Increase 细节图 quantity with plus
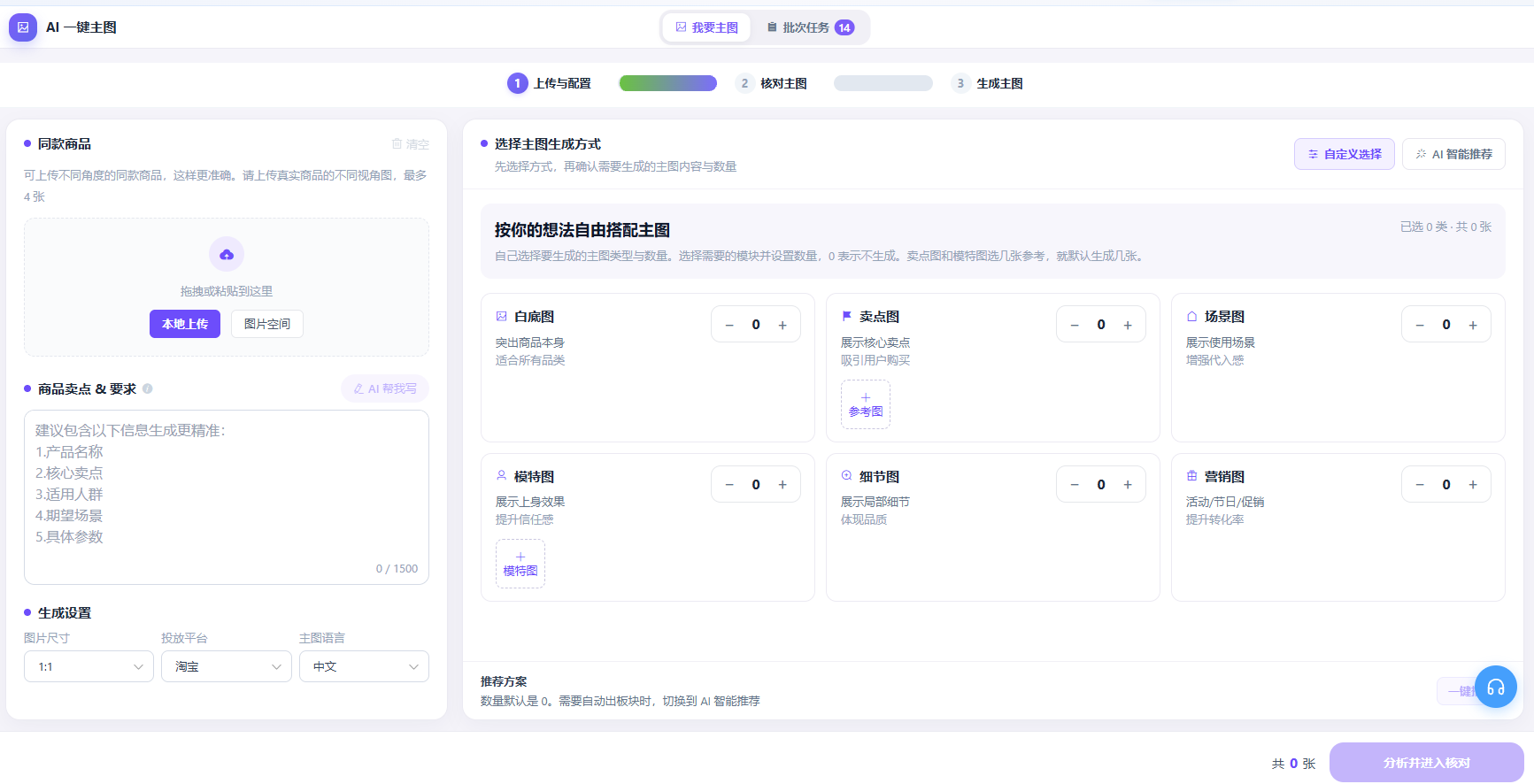Screen dimensions: 1534x784 (1128, 484)
